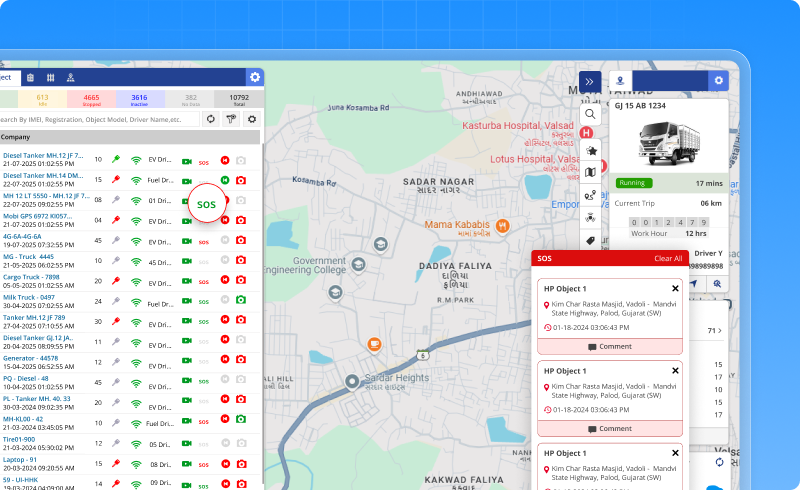Click the tag icon in map toolbar

pos(590,240)
